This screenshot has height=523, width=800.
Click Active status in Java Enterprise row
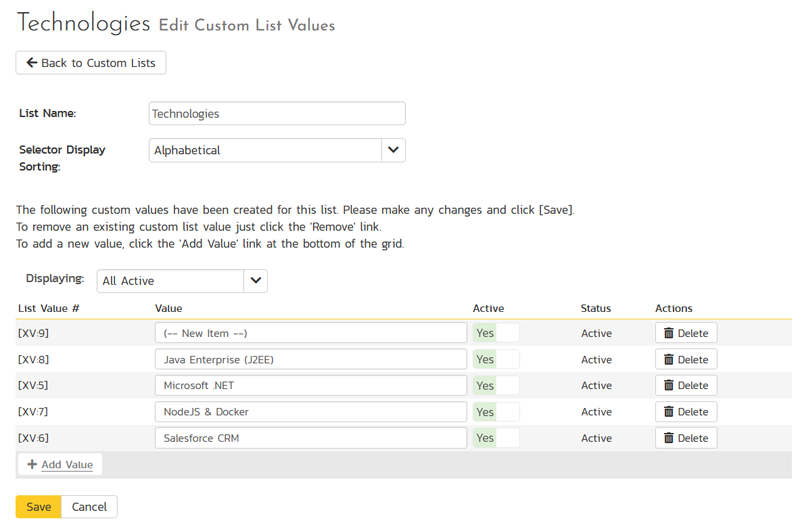(x=596, y=360)
